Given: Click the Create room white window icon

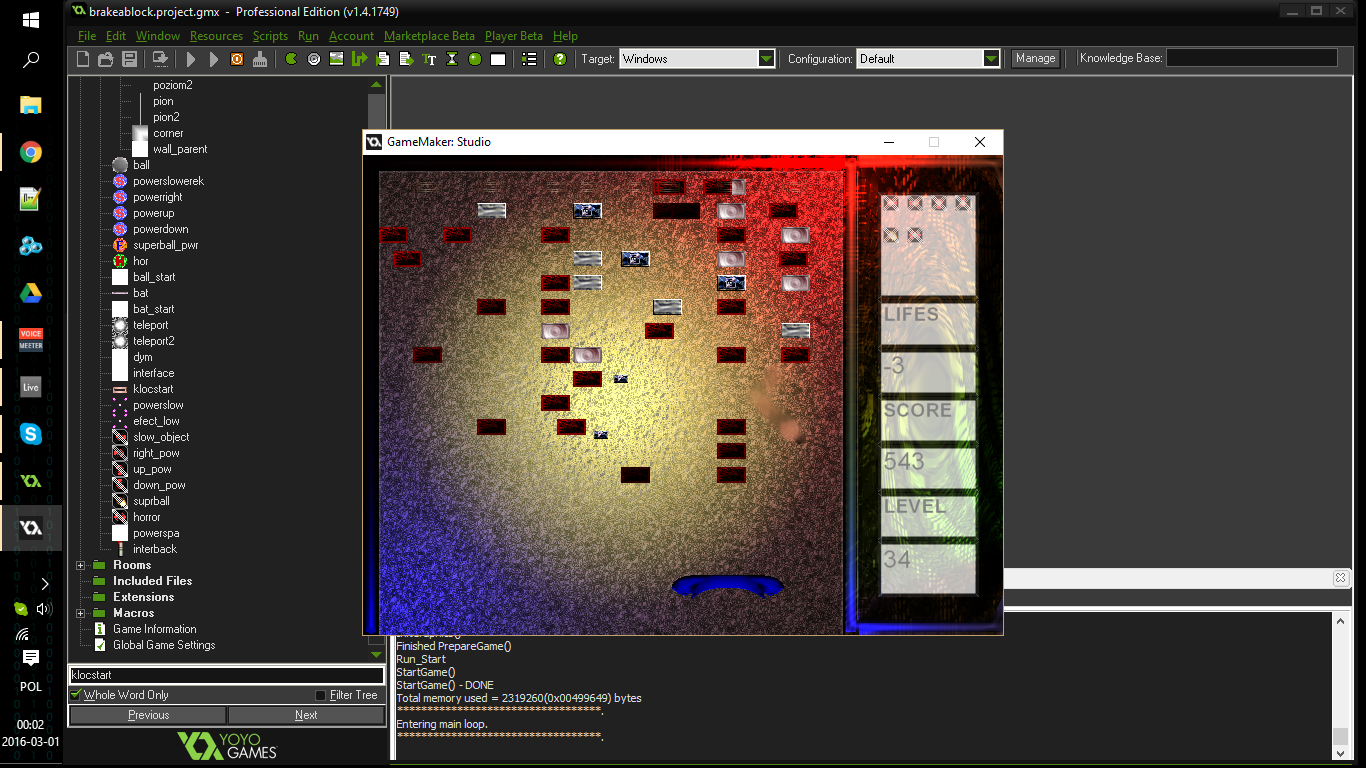Looking at the screenshot, I should (498, 59).
